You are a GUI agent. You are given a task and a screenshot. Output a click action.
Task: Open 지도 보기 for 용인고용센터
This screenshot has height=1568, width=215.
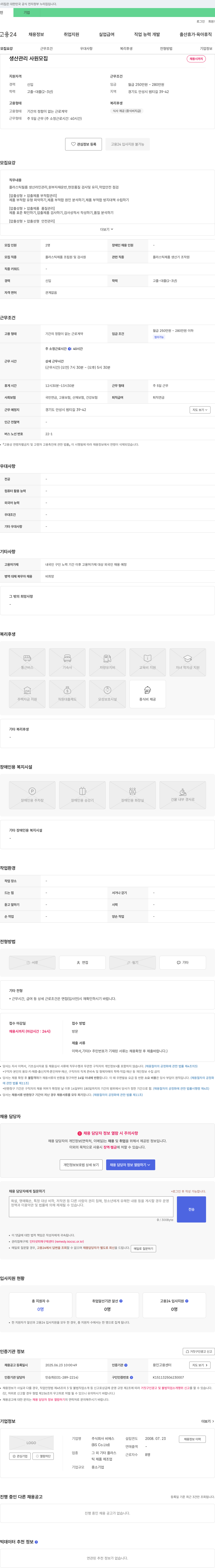200,1365
